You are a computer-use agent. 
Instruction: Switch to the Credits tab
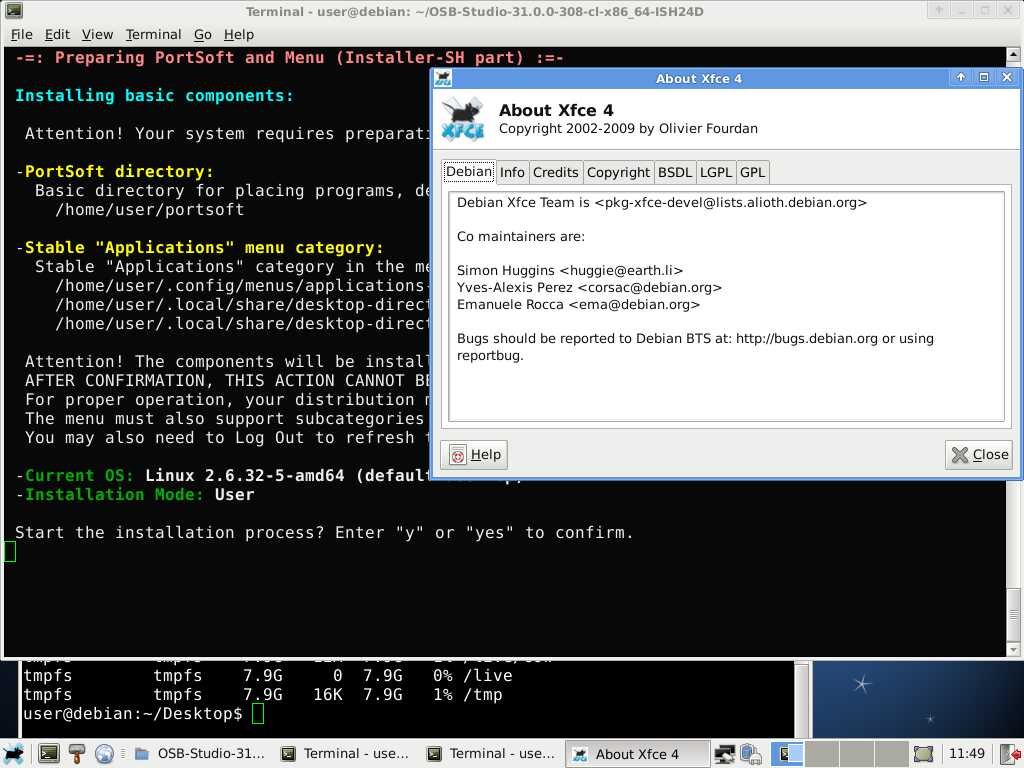(556, 172)
